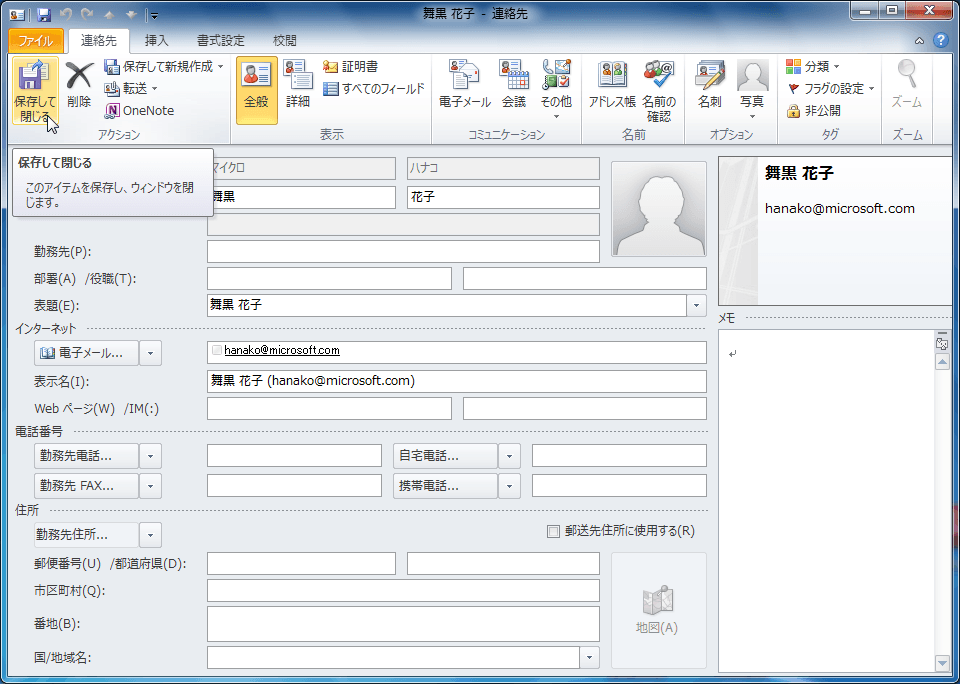
Task: Switch to the Insert (挿入) tab
Action: (x=157, y=41)
